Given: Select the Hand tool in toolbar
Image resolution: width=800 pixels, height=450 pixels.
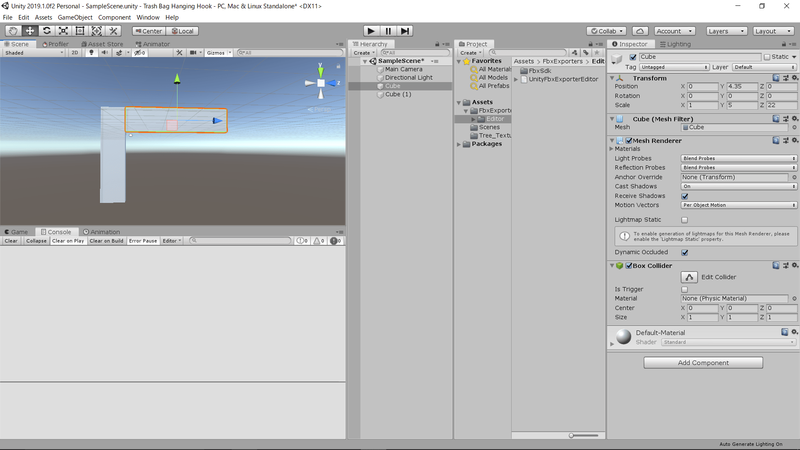Looking at the screenshot, I should tap(13, 31).
